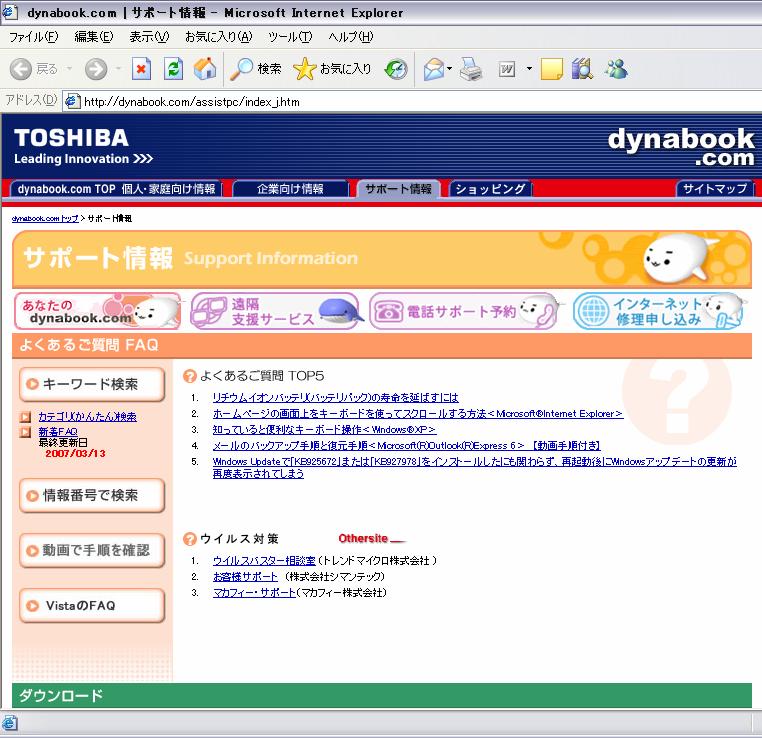
Task: Open dropdown arrow next to Mail icon
Action: point(450,69)
